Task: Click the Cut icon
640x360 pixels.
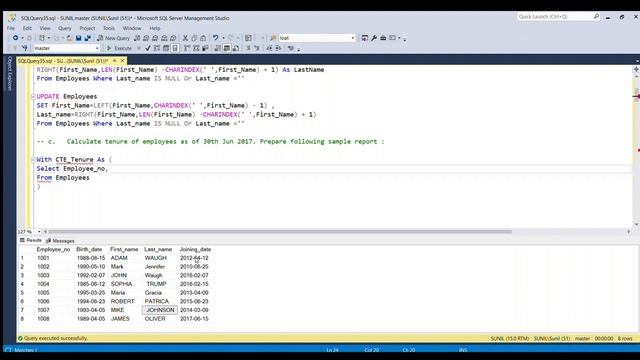Action: pyautogui.click(x=185, y=38)
